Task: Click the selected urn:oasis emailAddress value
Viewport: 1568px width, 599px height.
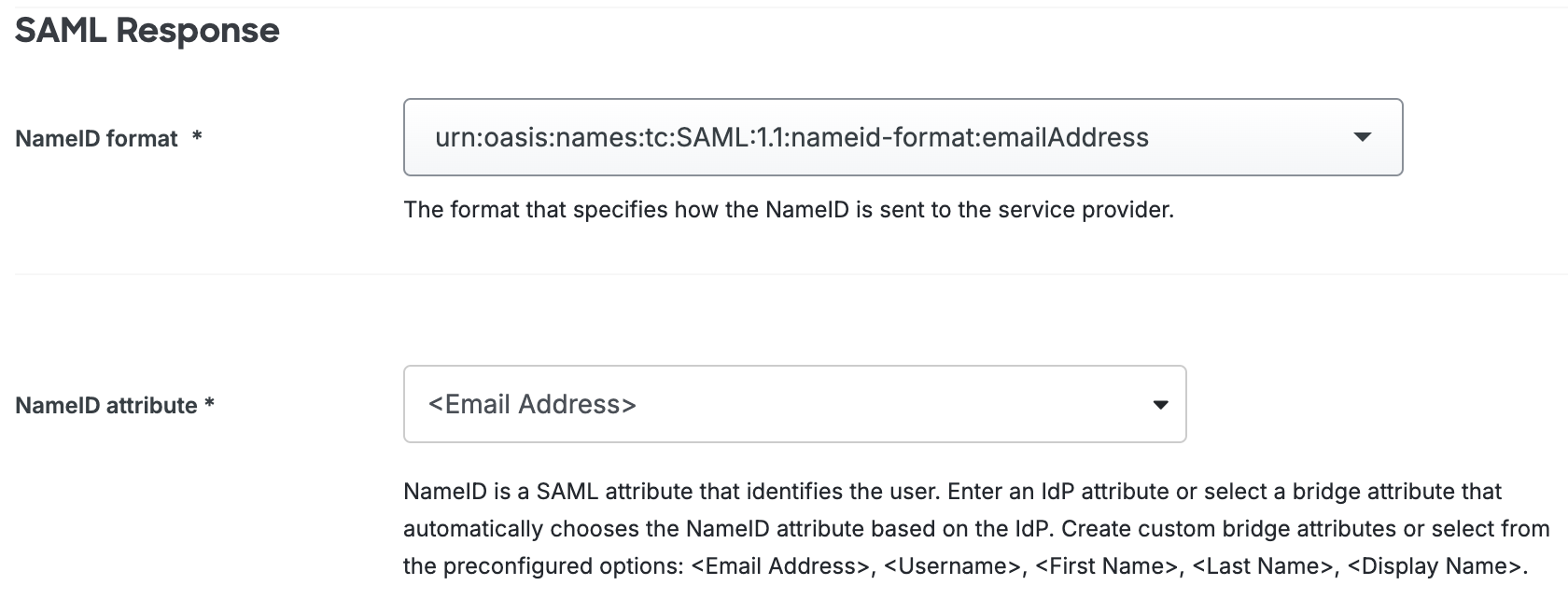Action: coord(791,138)
